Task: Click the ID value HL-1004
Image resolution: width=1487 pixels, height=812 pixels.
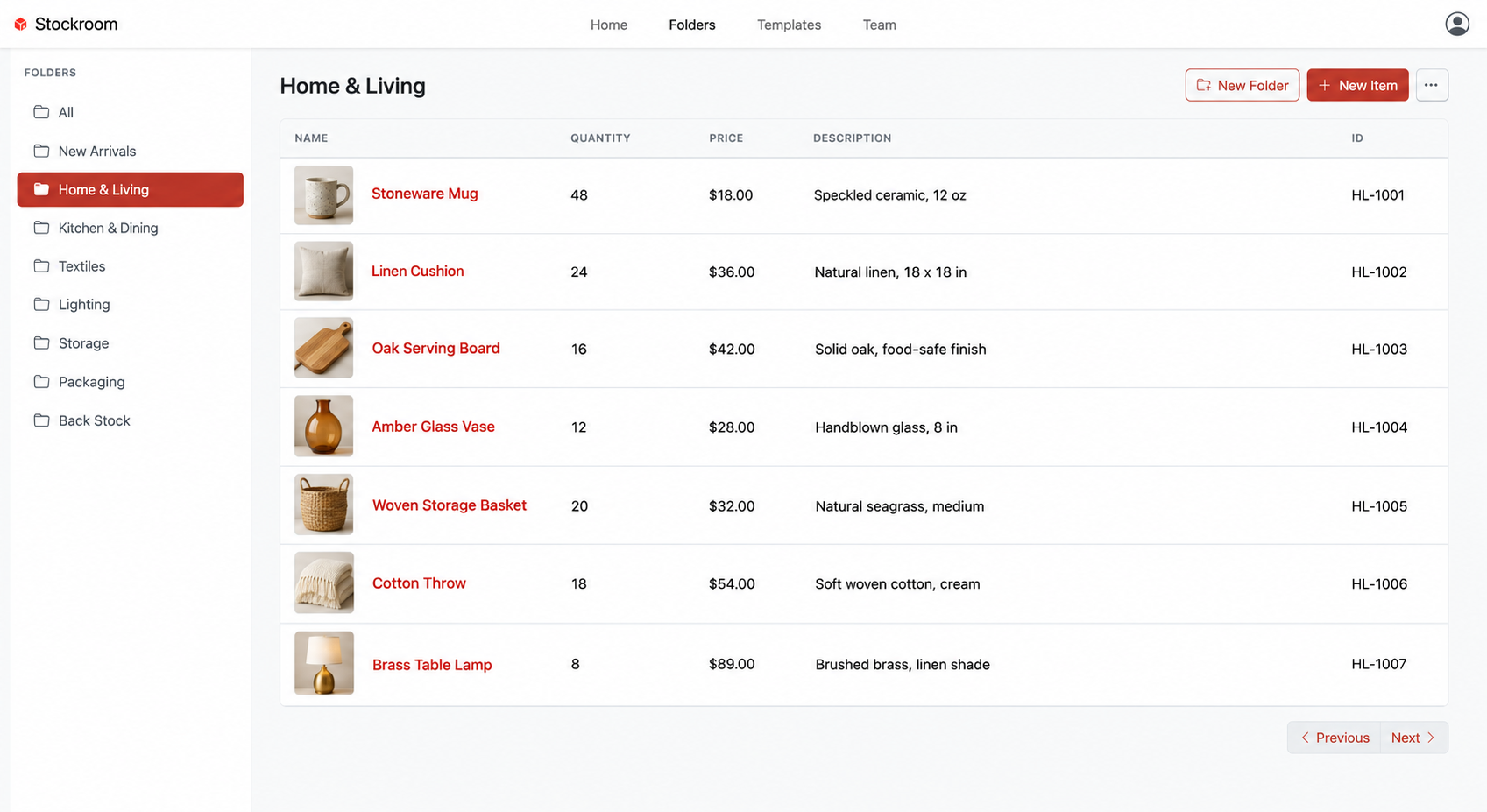Action: click(x=1379, y=427)
